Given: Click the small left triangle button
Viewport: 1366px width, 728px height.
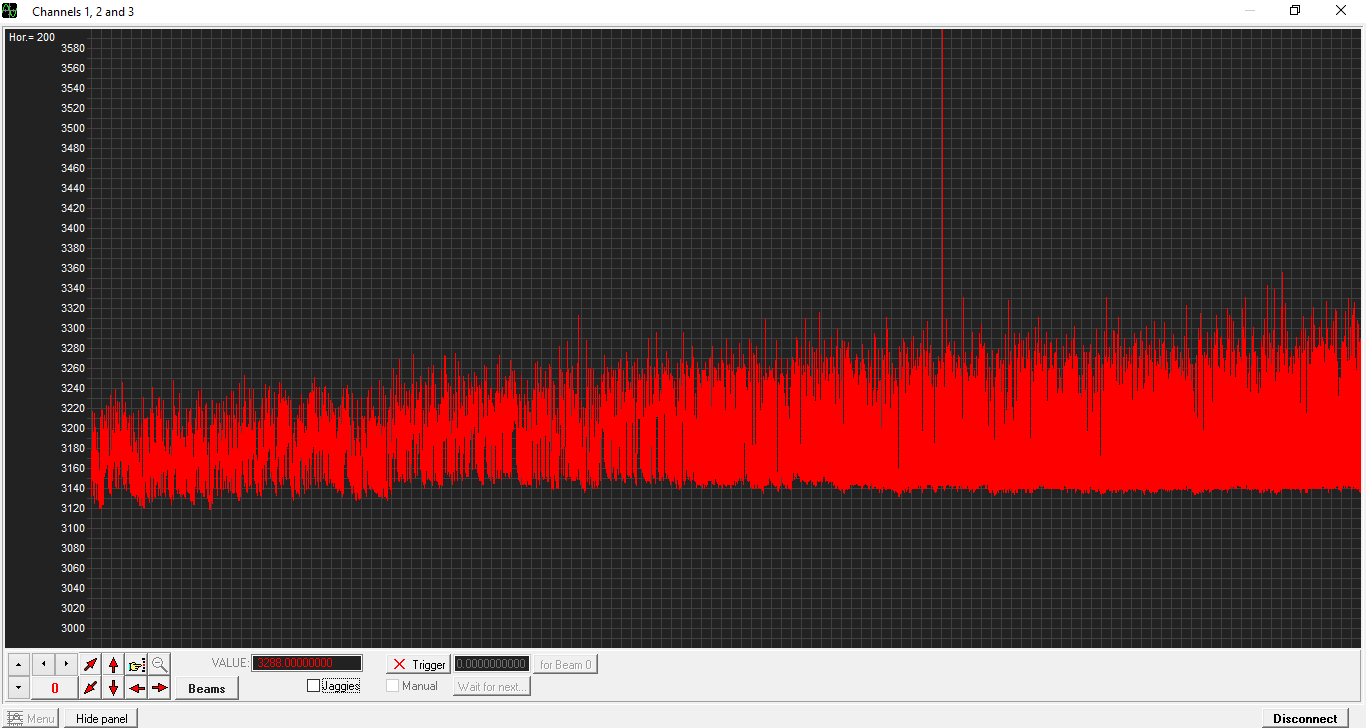Looking at the screenshot, I should click(43, 664).
